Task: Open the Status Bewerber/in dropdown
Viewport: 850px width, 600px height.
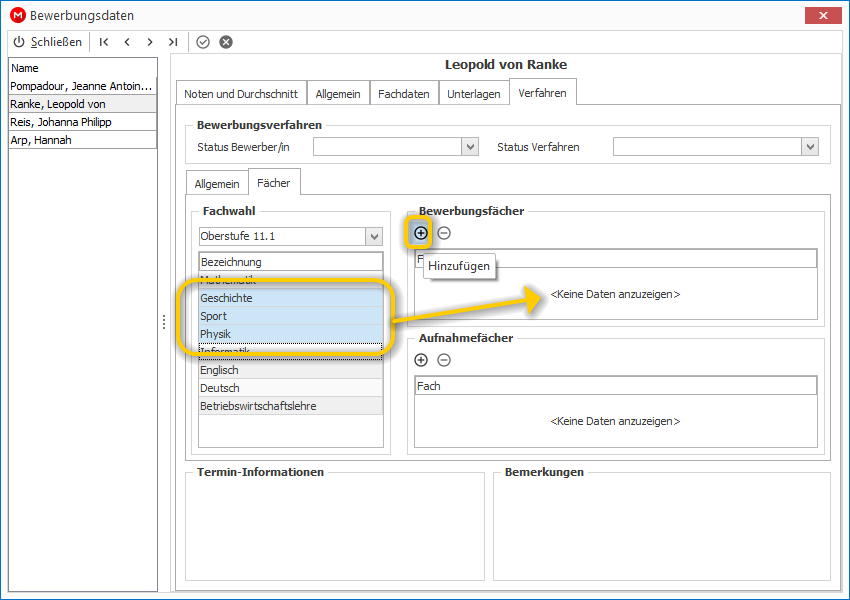Action: click(x=470, y=146)
